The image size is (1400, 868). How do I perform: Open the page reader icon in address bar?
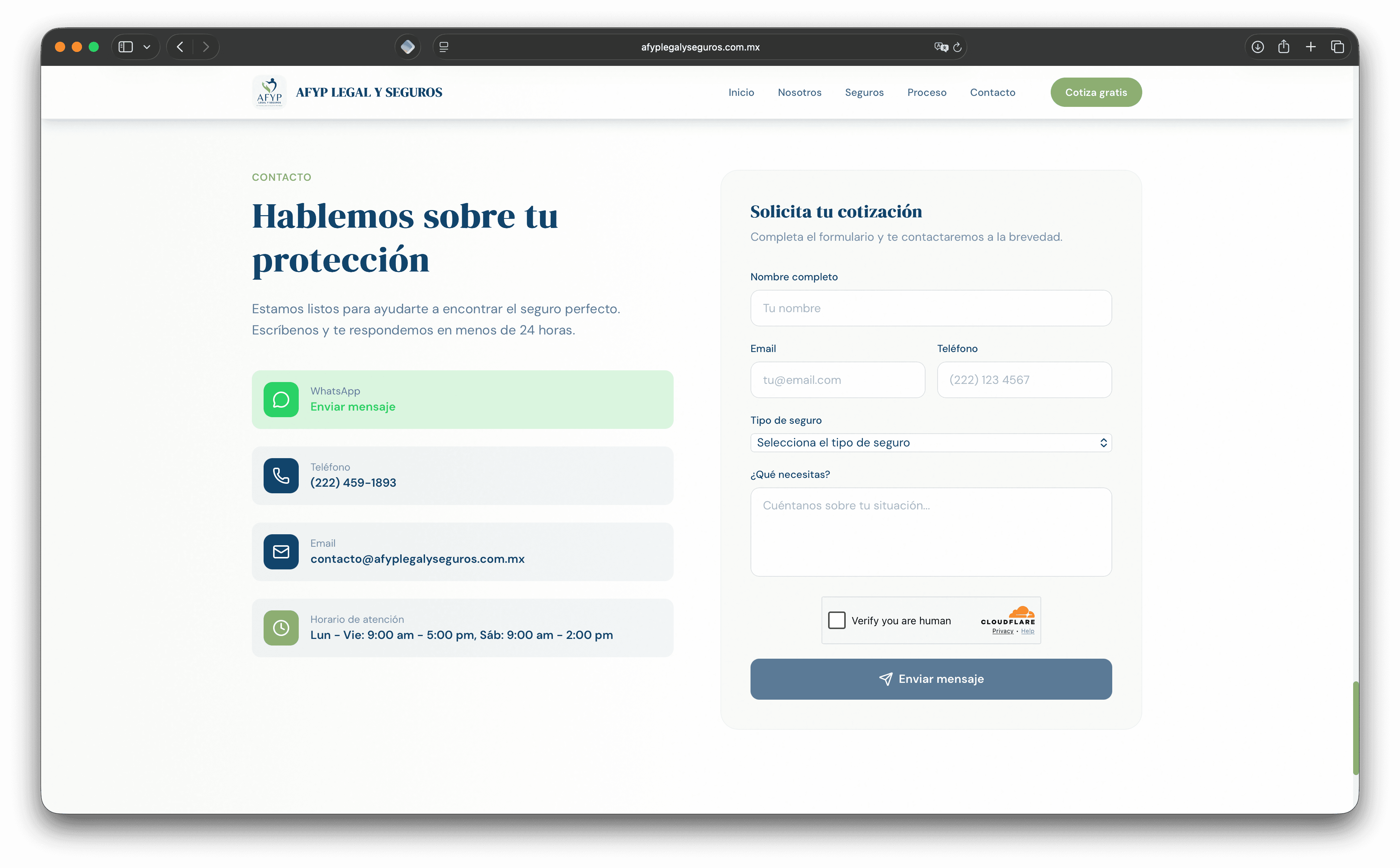(444, 47)
